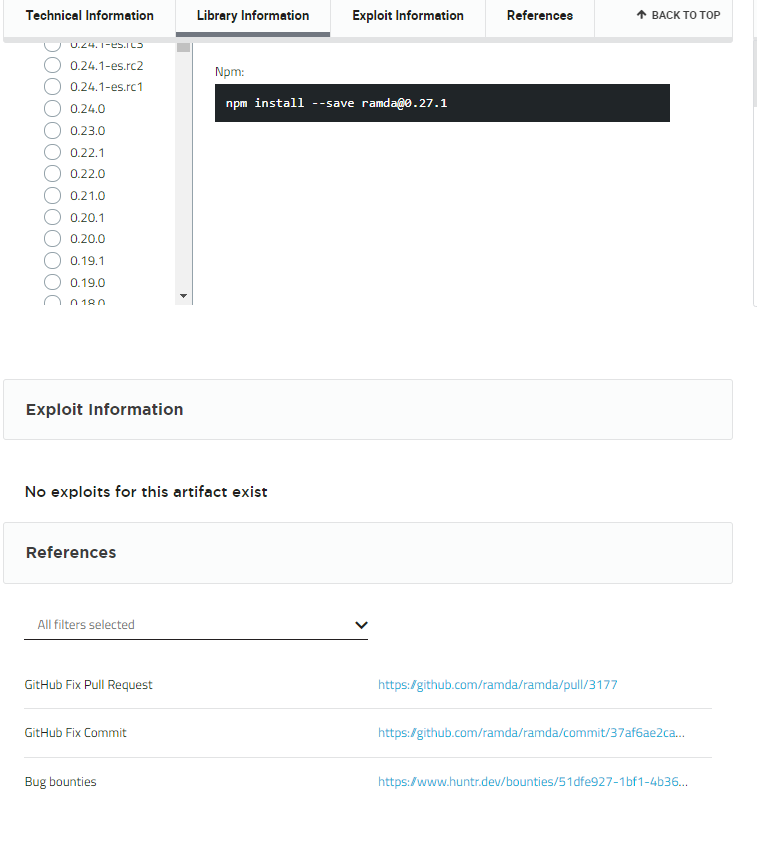757x843 pixels.
Task: Open the huntr.dev bounties link
Action: [533, 782]
